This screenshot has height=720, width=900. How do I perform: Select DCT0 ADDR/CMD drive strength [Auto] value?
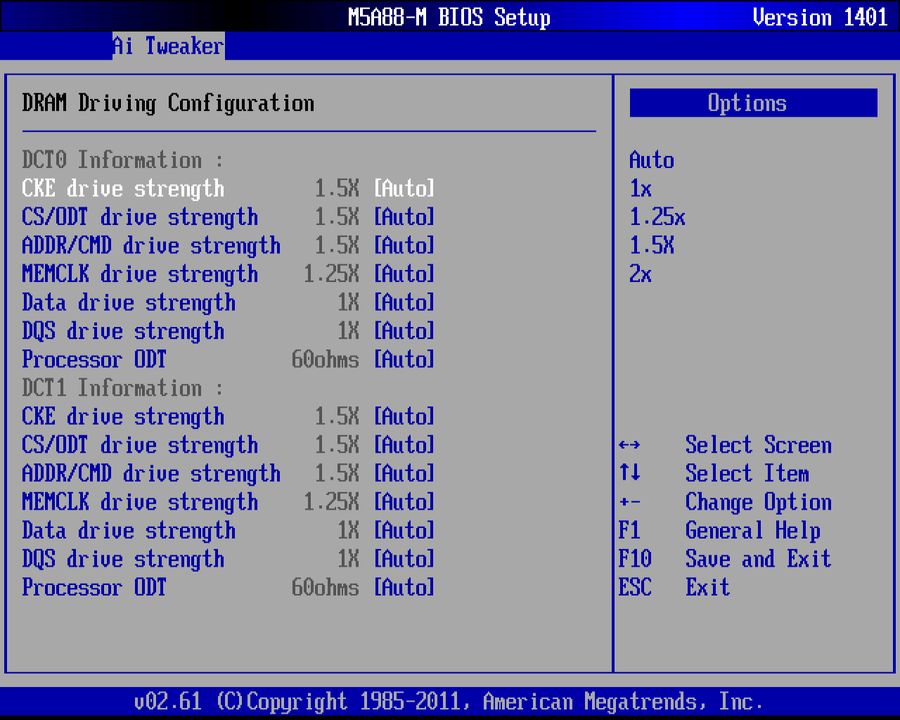[404, 245]
